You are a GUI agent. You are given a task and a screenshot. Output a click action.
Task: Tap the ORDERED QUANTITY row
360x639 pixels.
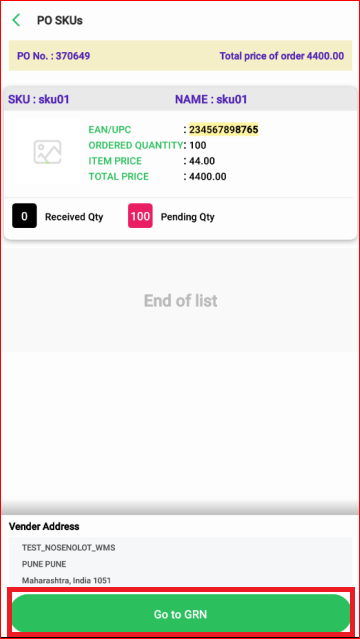coord(148,145)
